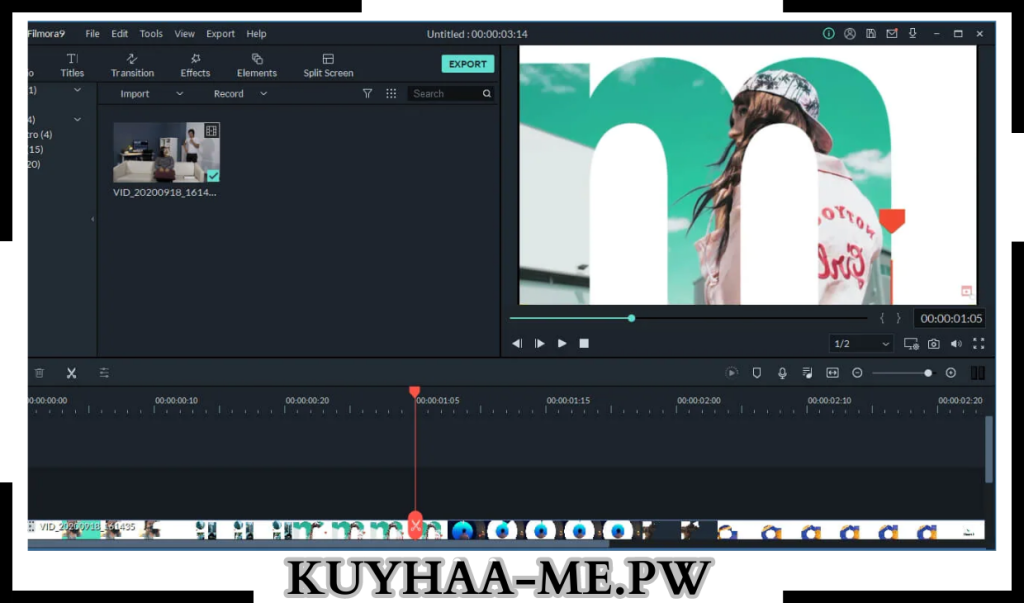
Task: Click the download arrow icon
Action: pyautogui.click(x=912, y=33)
